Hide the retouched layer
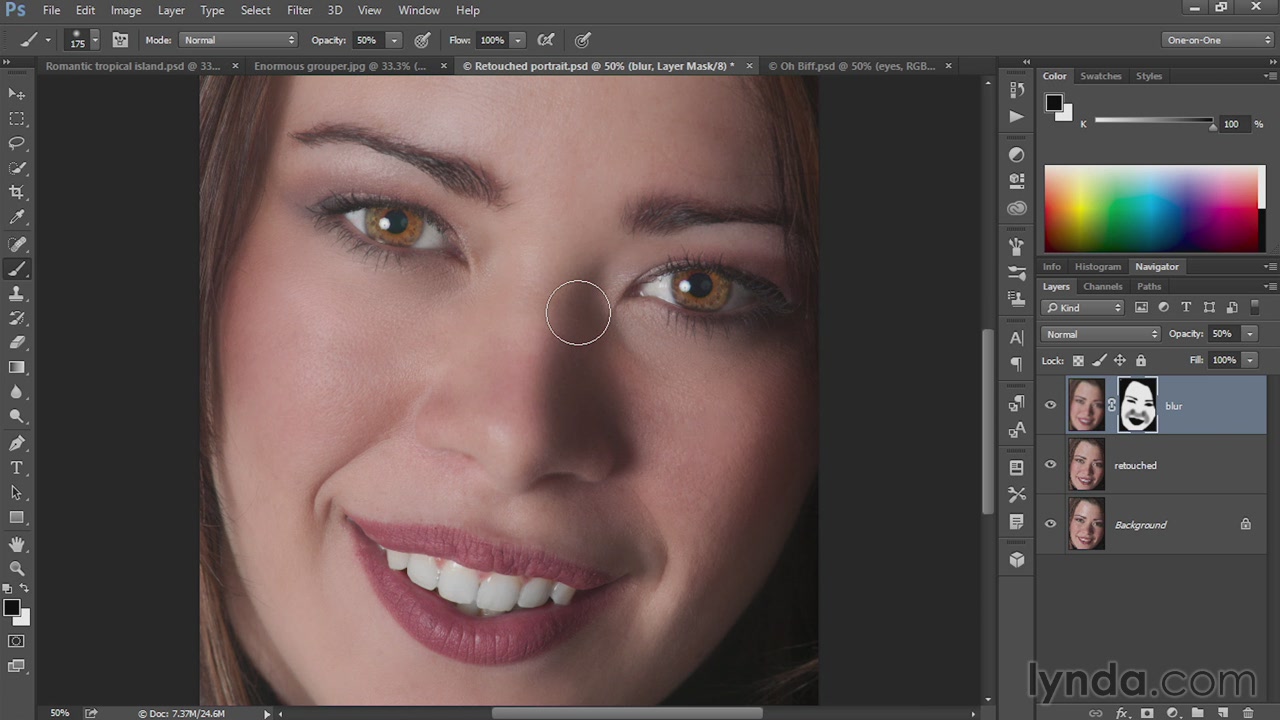 click(1050, 464)
